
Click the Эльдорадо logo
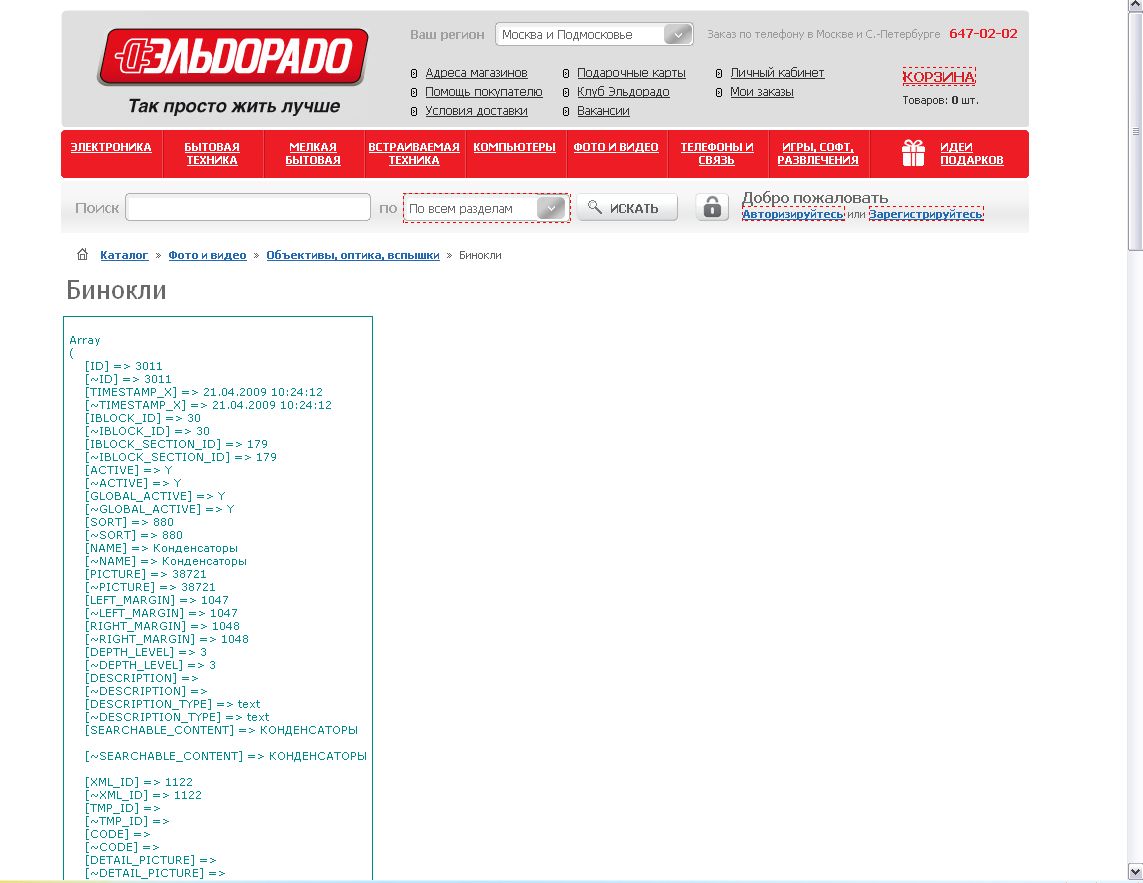click(233, 57)
